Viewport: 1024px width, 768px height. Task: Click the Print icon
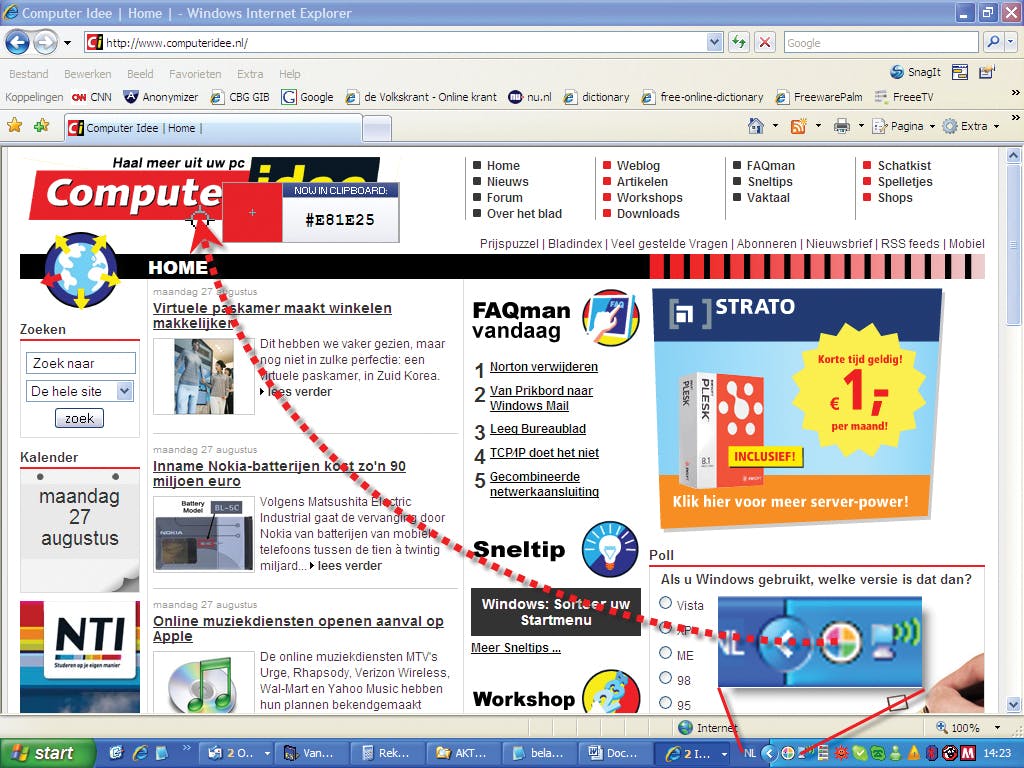click(x=841, y=126)
